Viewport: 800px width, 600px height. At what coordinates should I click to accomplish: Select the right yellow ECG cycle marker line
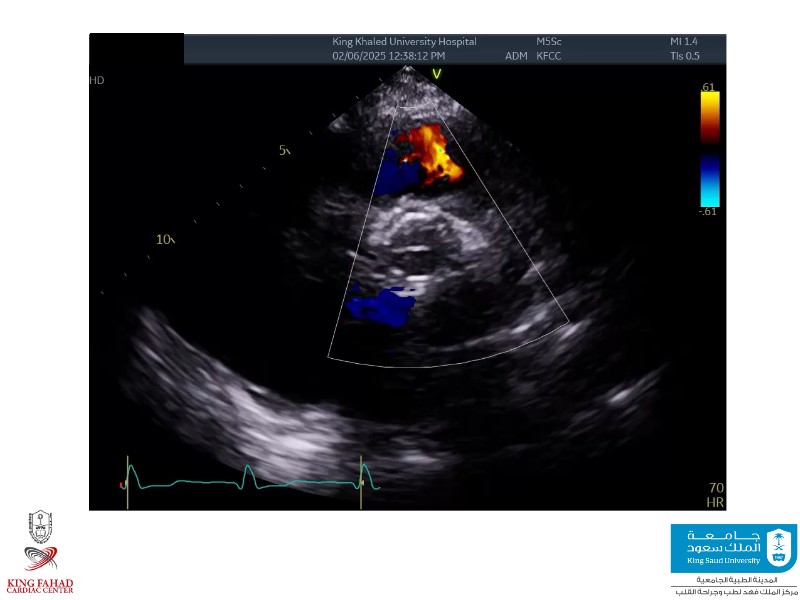coord(360,482)
